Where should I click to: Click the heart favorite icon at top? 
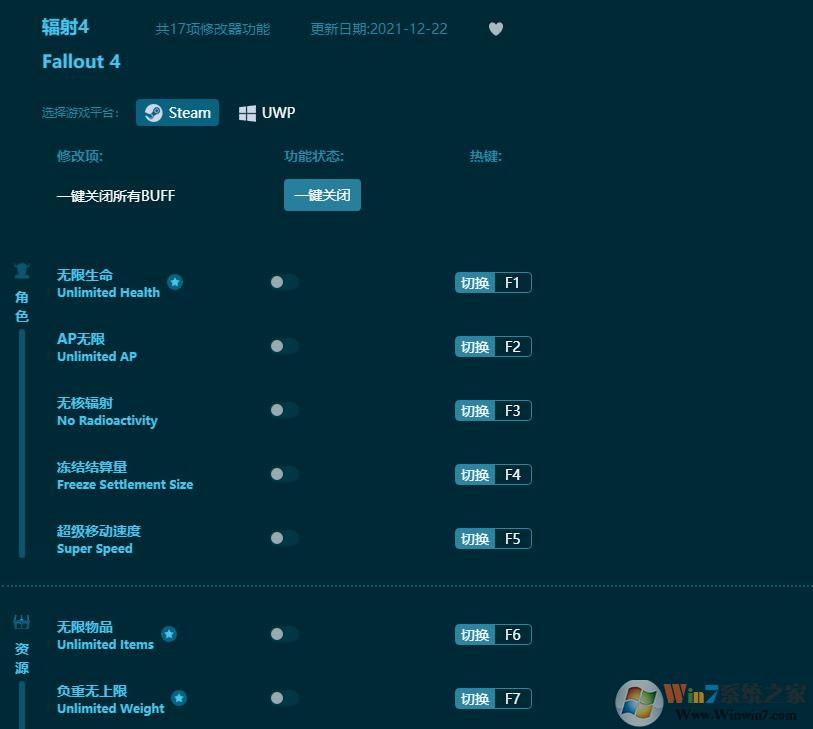(x=496, y=29)
